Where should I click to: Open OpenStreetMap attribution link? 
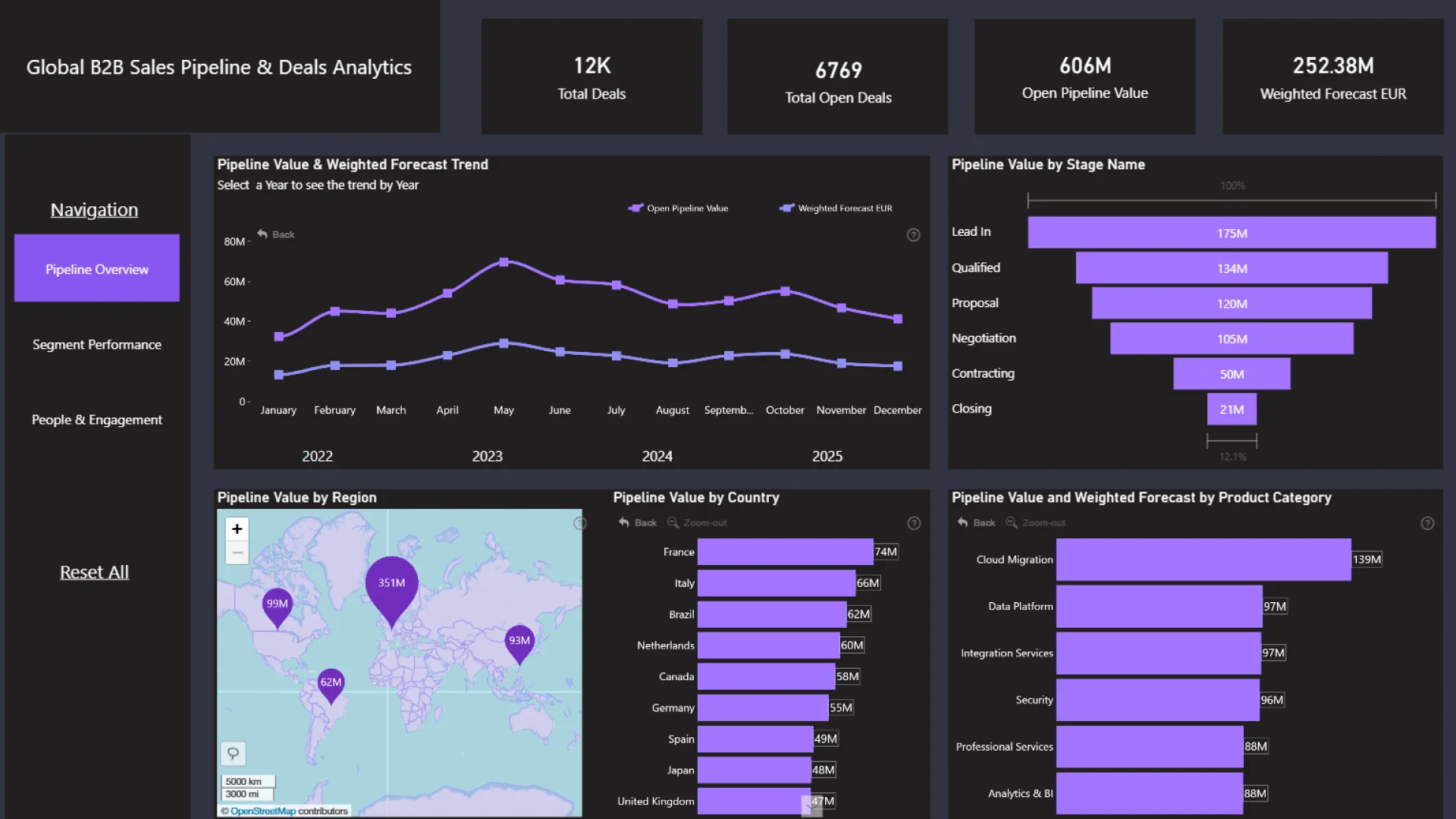coord(262,811)
